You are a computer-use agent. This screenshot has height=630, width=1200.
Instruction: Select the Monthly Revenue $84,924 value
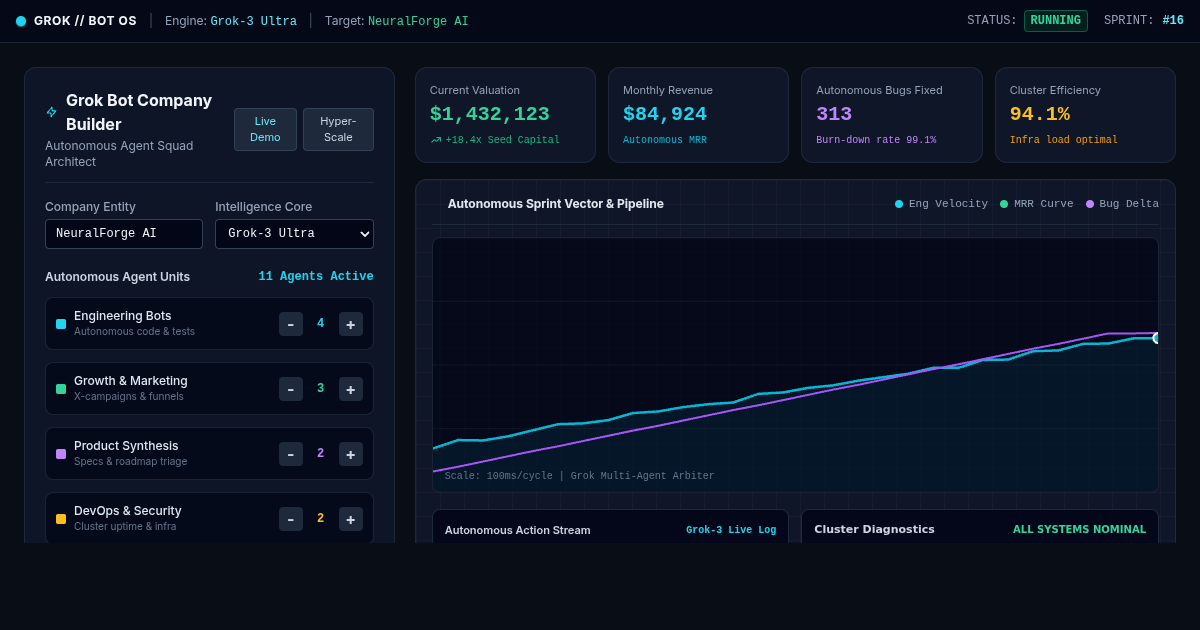point(665,114)
